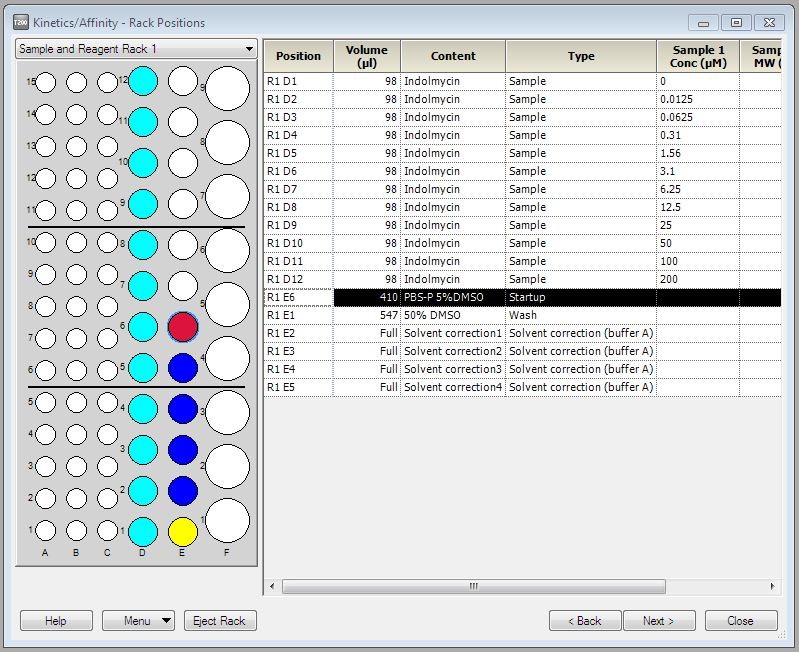Click the Next button
The height and width of the screenshot is (652, 799).
(x=658, y=621)
